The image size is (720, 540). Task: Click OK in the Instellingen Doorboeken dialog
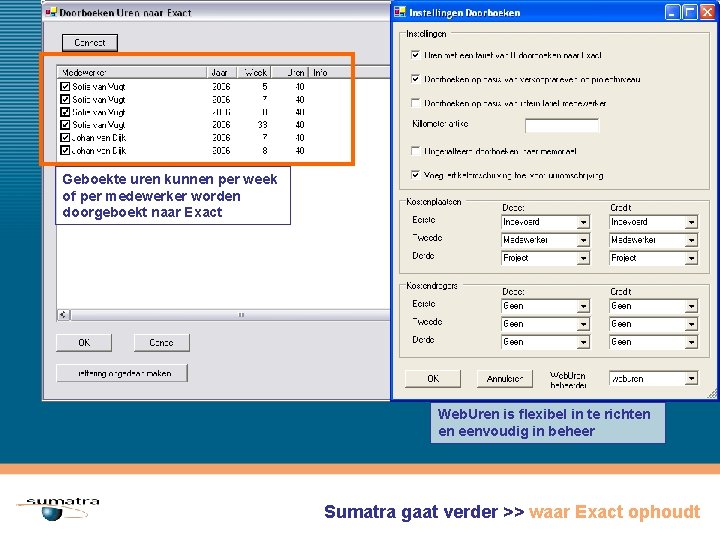433,379
